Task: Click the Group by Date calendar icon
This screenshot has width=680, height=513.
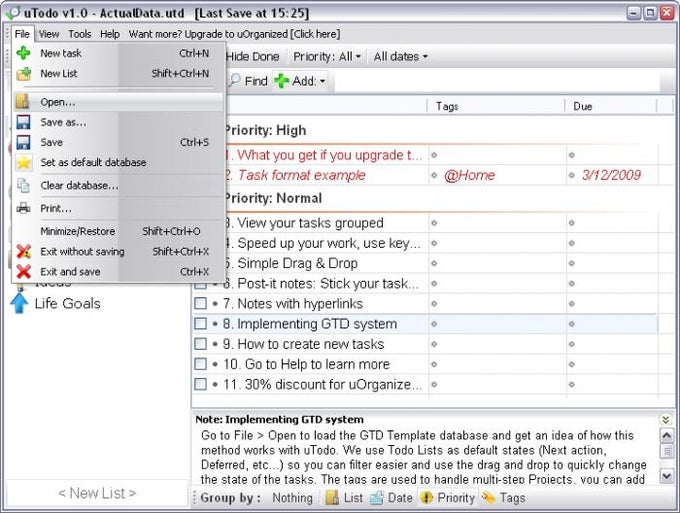Action: coord(376,498)
